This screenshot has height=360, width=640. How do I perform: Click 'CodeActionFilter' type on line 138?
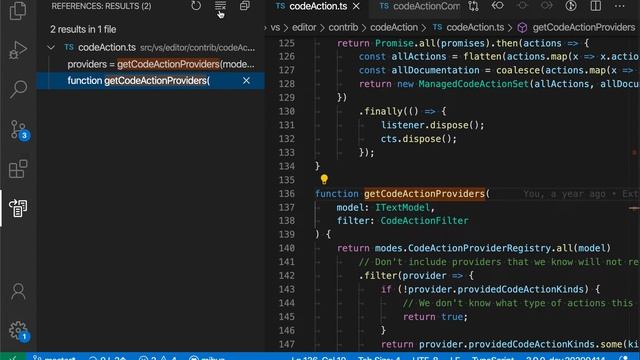424,221
